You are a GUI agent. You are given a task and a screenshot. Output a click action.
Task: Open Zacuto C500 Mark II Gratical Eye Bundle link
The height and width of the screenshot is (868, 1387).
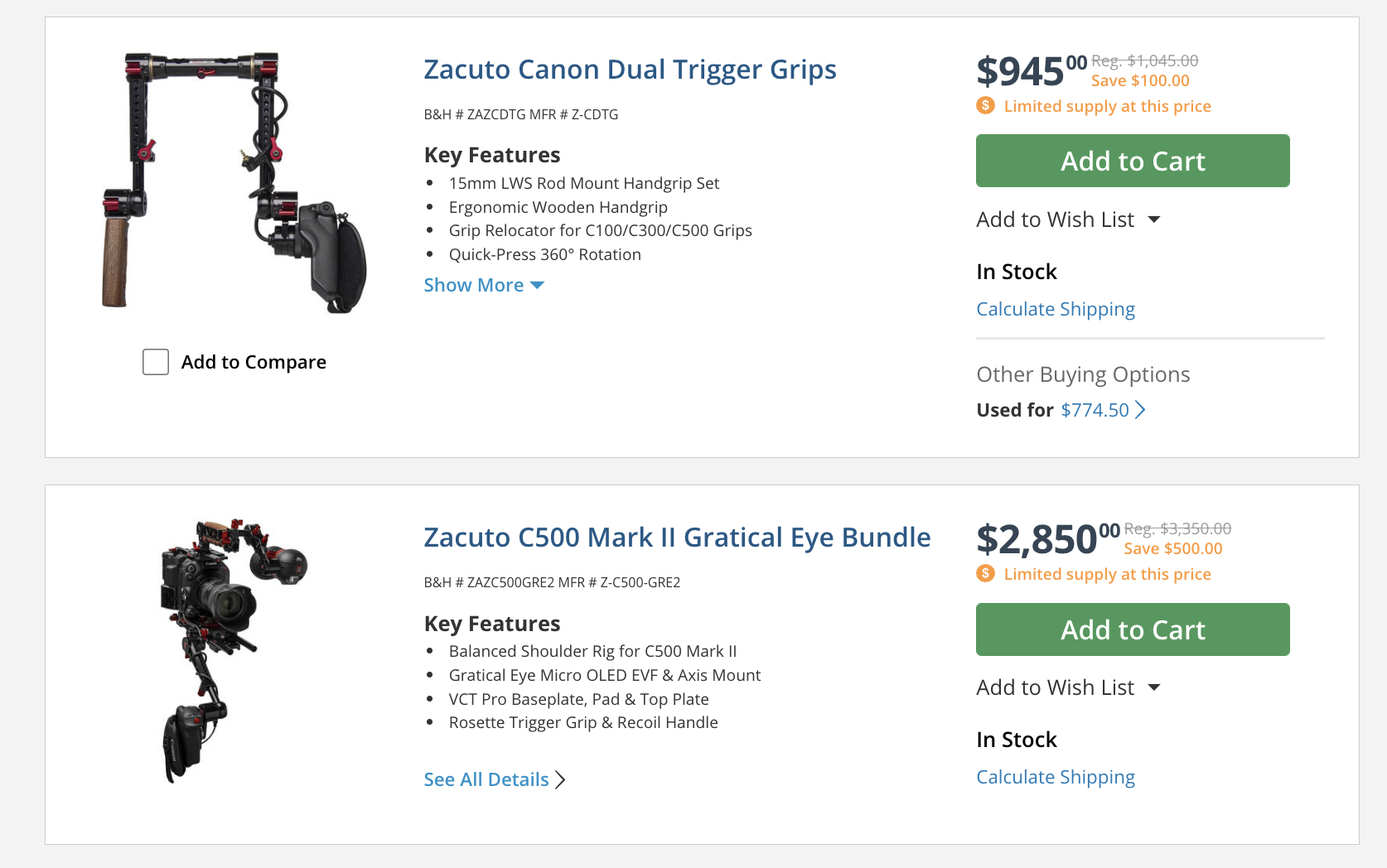[x=677, y=538]
